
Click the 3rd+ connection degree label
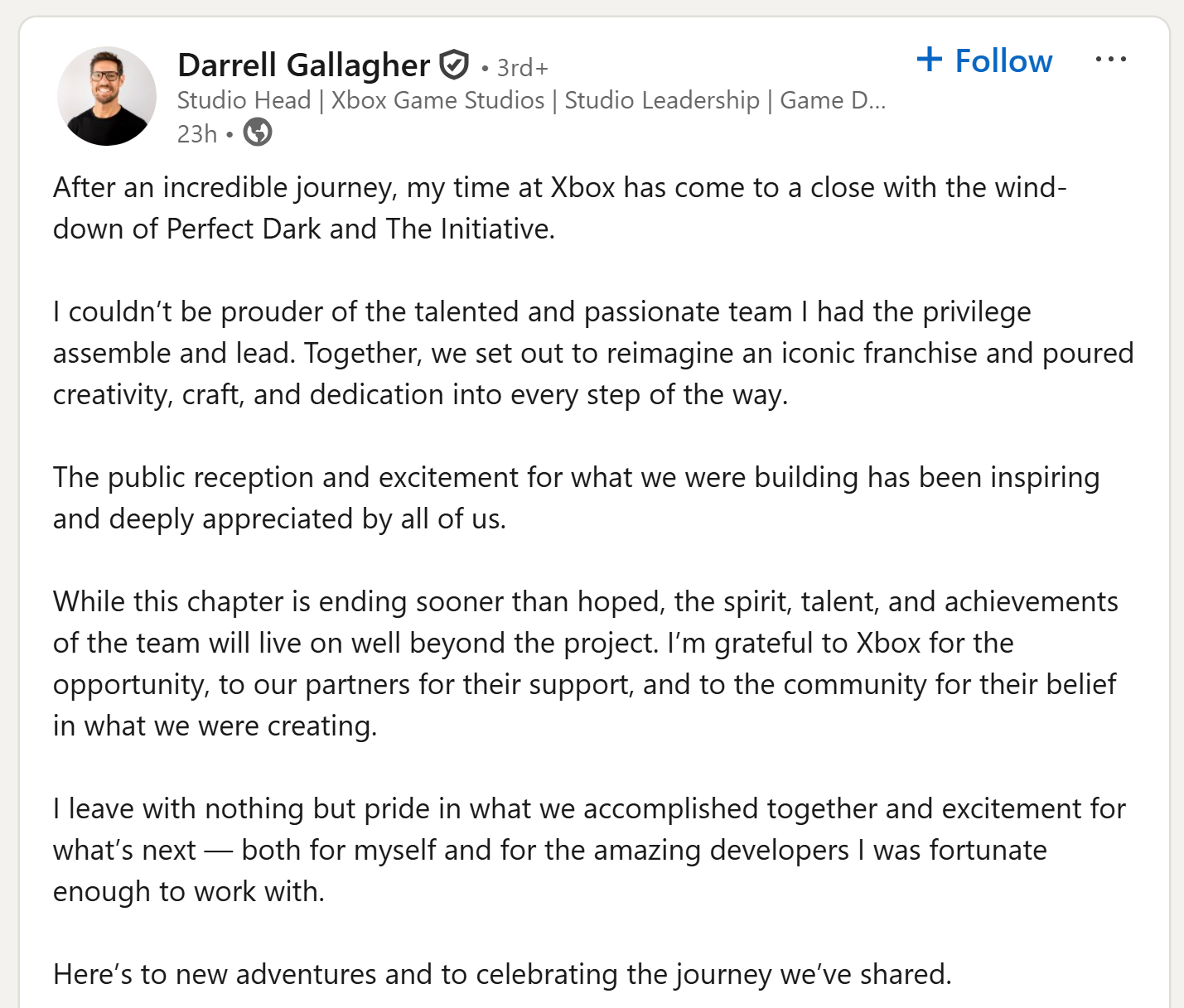point(522,68)
